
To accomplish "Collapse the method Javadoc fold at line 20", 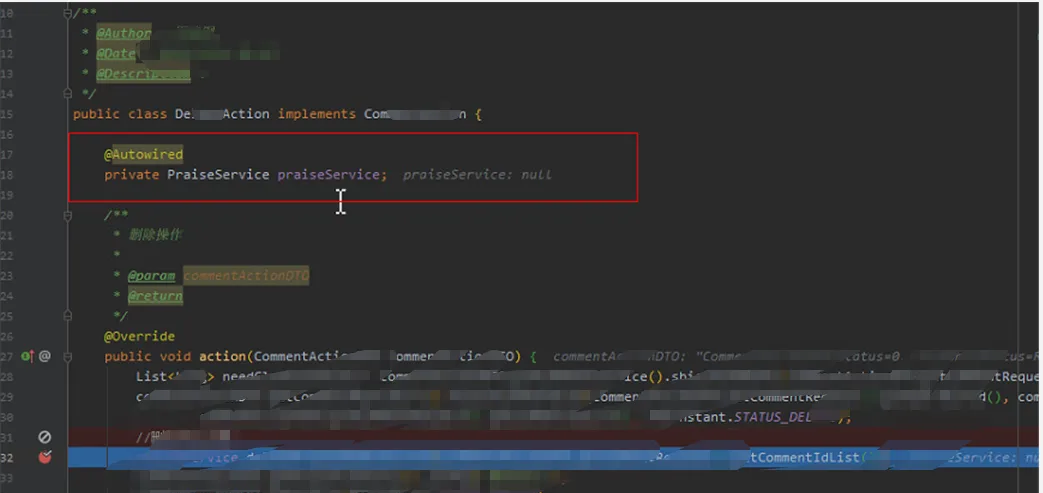I will tap(67, 215).
